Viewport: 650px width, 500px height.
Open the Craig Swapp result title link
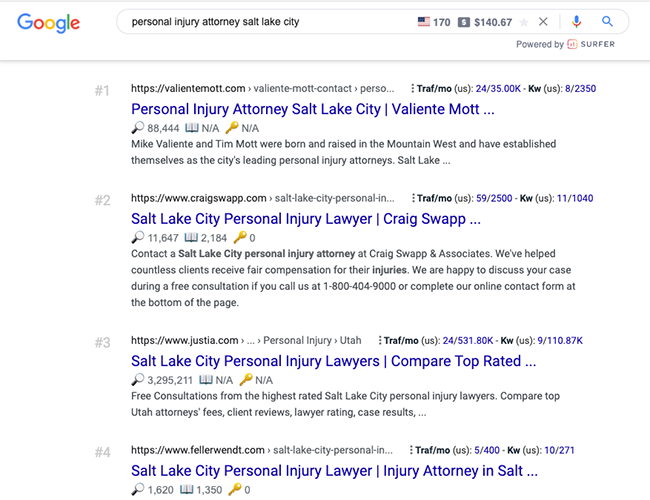click(306, 219)
